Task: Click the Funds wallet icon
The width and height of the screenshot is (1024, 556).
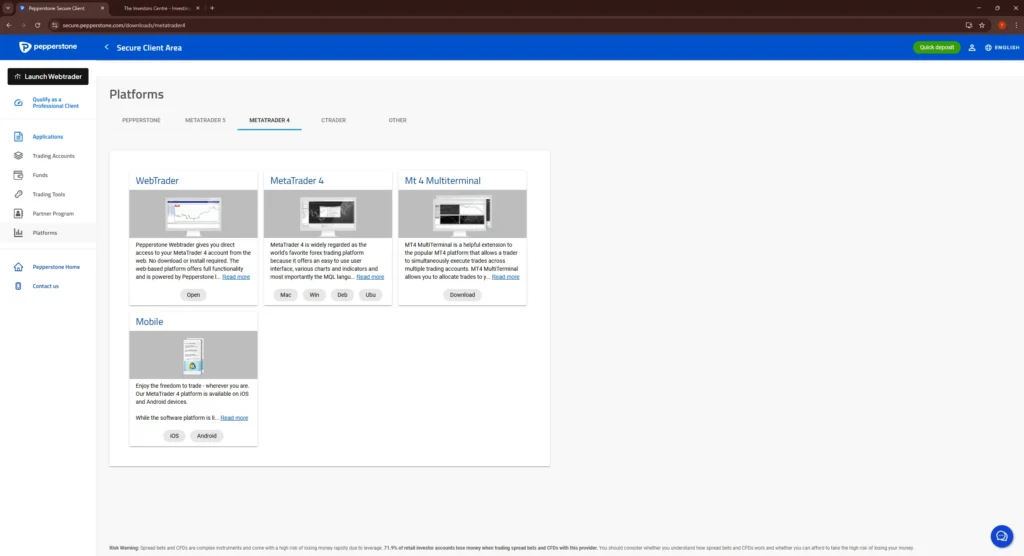Action: [x=18, y=175]
